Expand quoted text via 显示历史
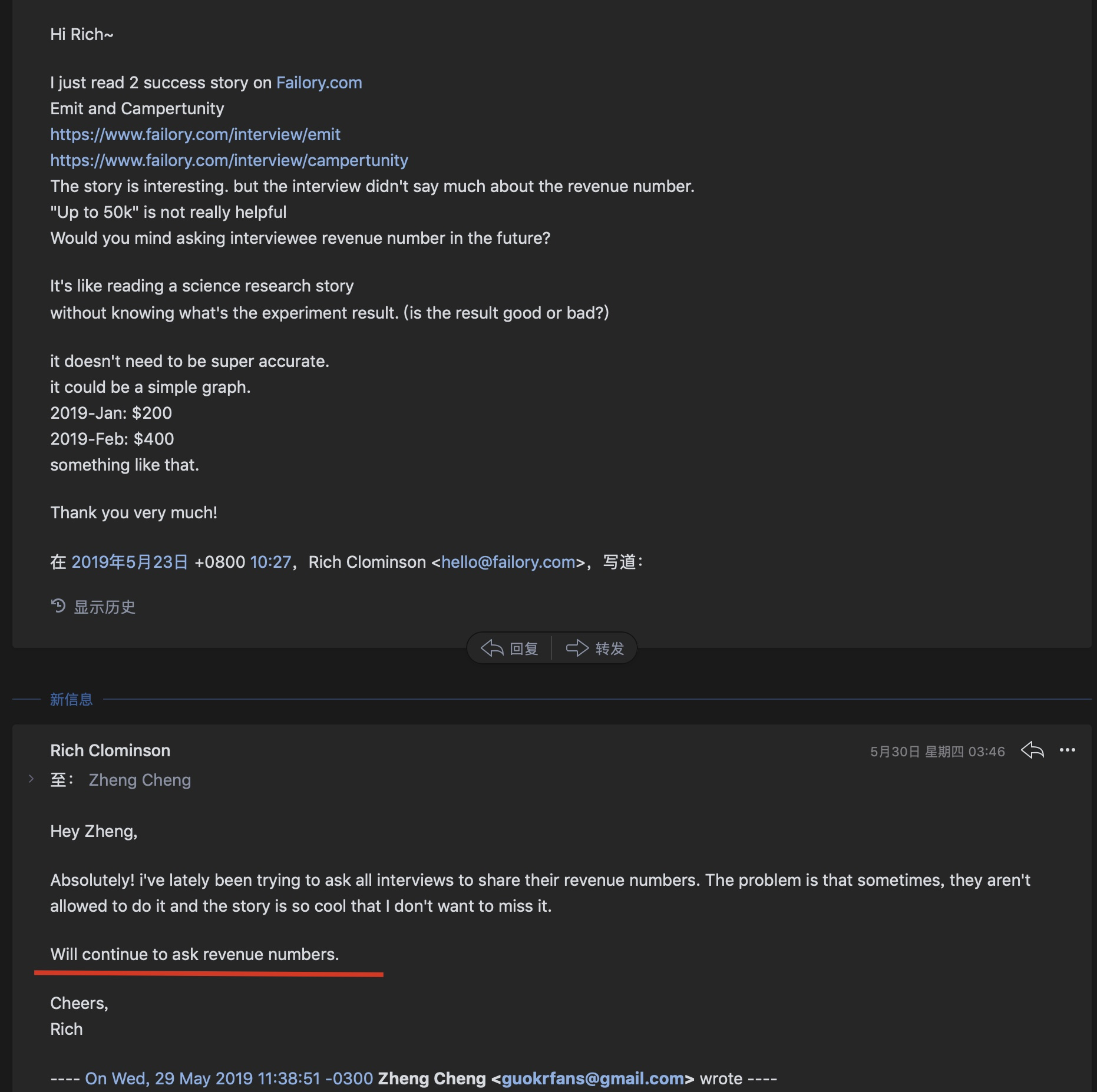 (104, 607)
